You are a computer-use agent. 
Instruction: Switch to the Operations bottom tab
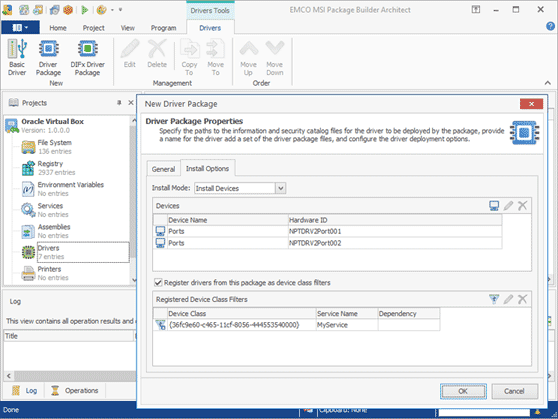(x=75, y=391)
